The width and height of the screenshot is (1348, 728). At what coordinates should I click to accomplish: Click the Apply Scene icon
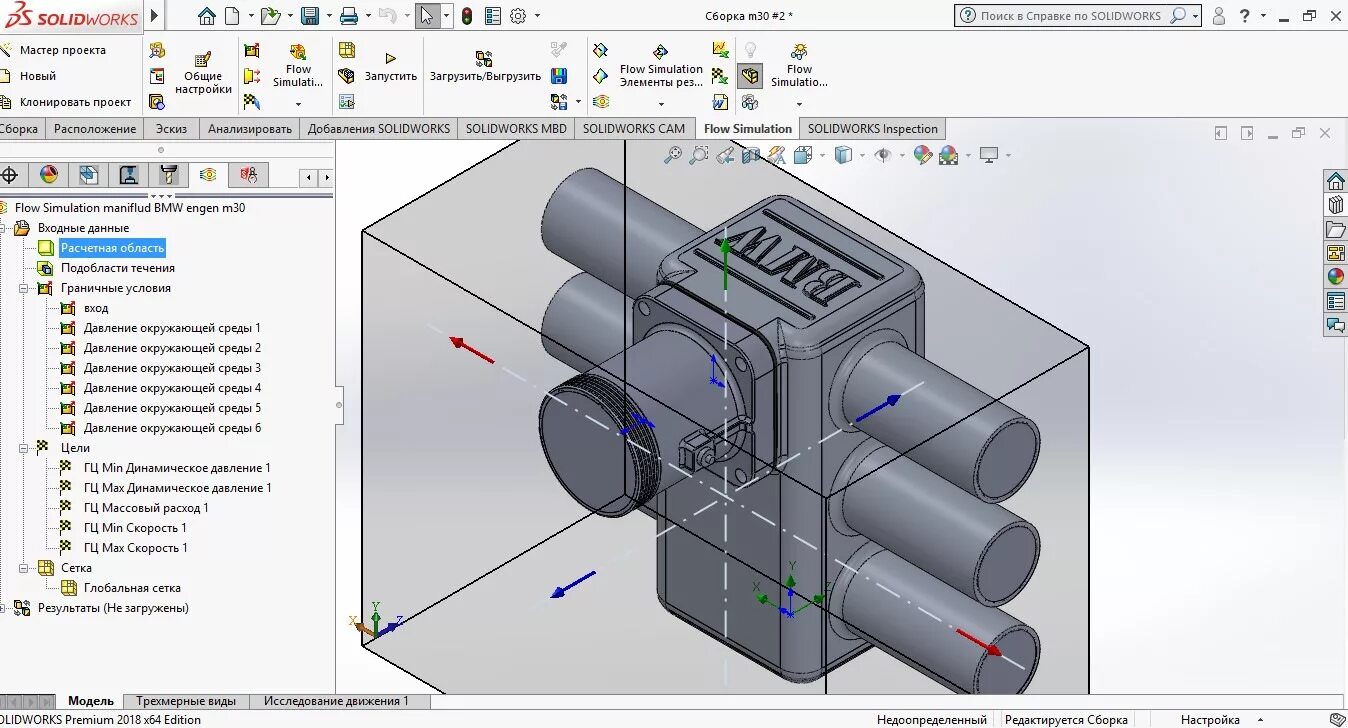[948, 155]
